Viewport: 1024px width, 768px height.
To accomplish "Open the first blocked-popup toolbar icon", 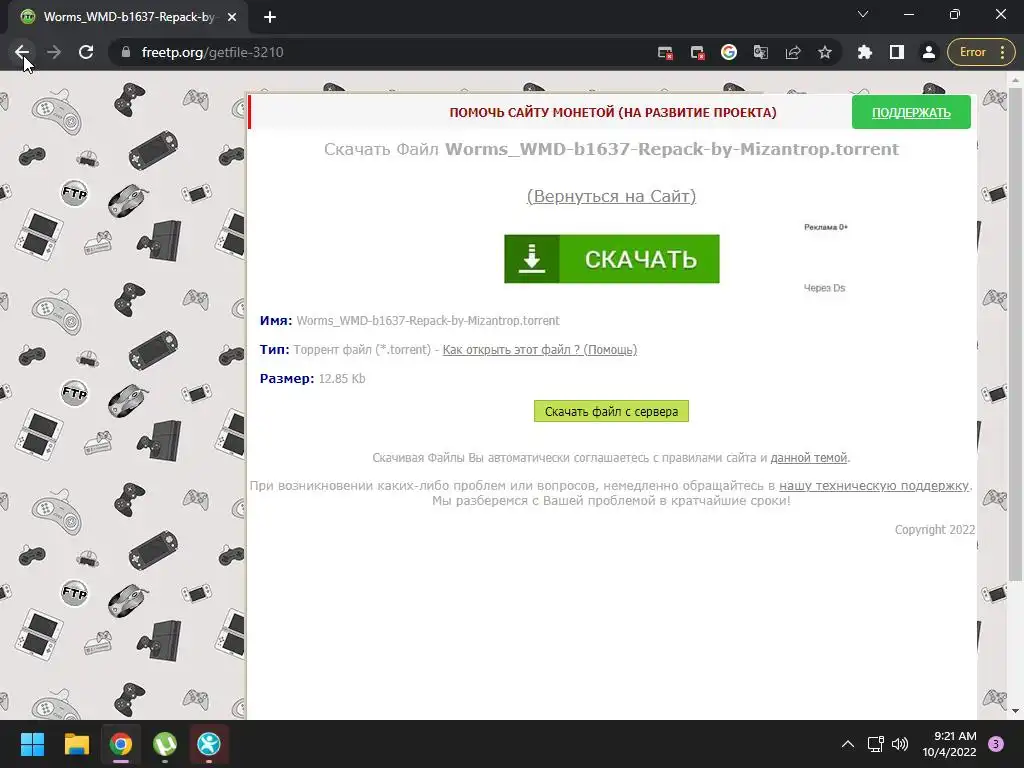I will (665, 53).
